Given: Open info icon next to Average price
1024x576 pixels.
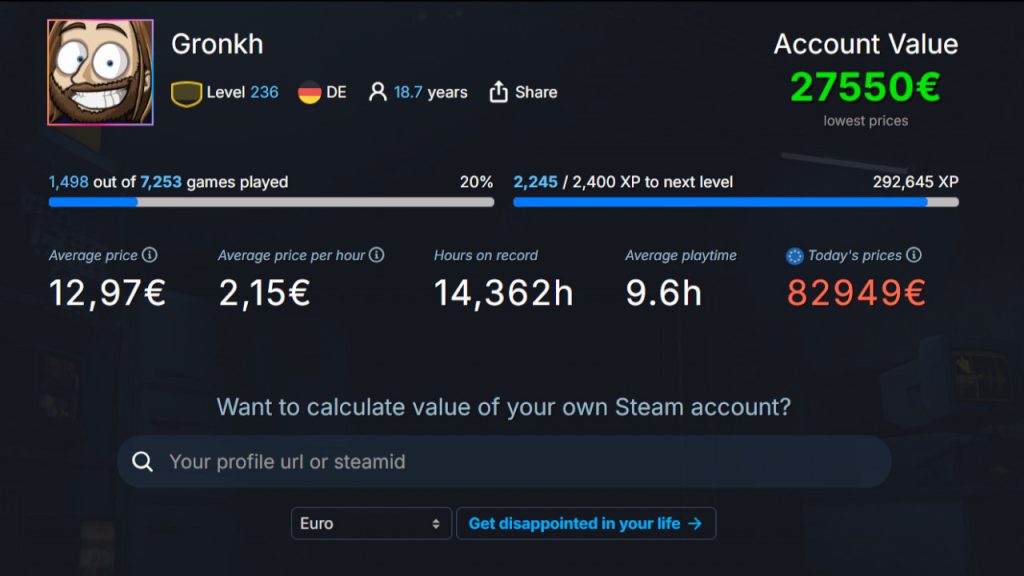Looking at the screenshot, I should (x=150, y=255).
